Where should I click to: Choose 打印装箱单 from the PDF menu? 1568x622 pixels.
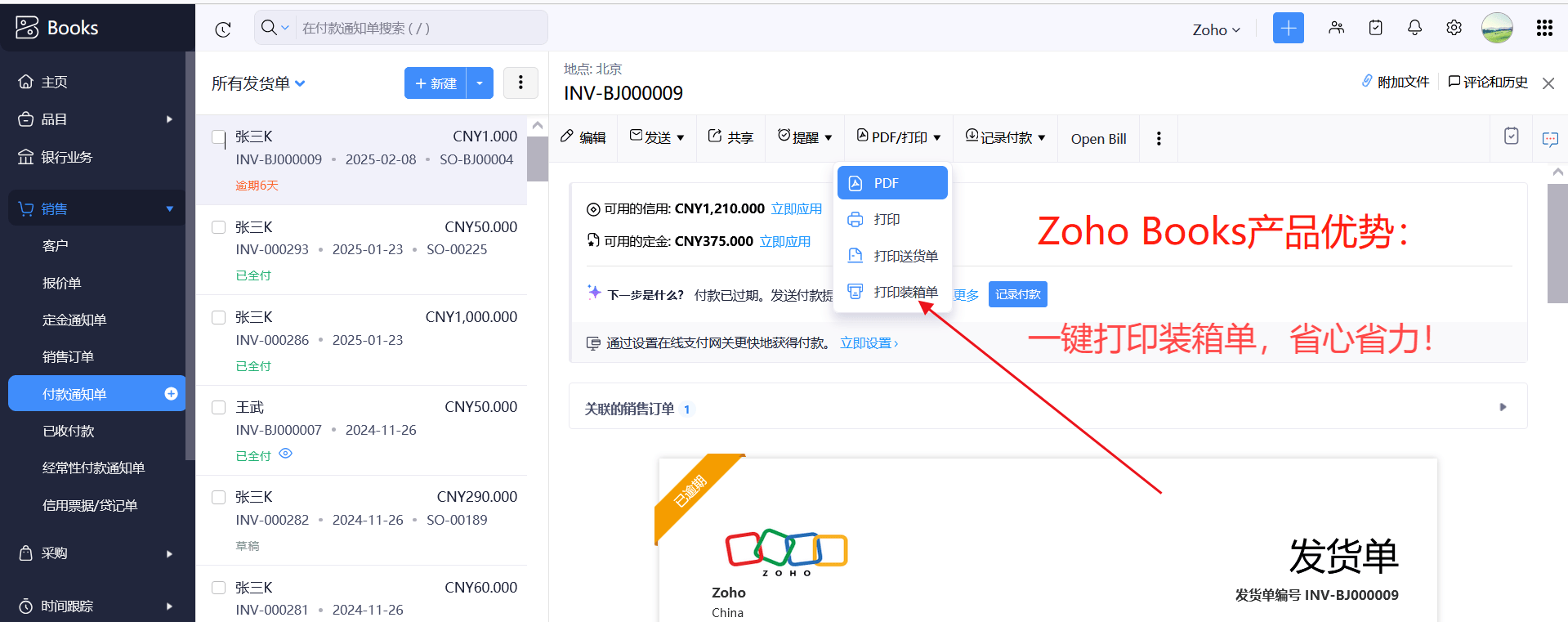(905, 292)
